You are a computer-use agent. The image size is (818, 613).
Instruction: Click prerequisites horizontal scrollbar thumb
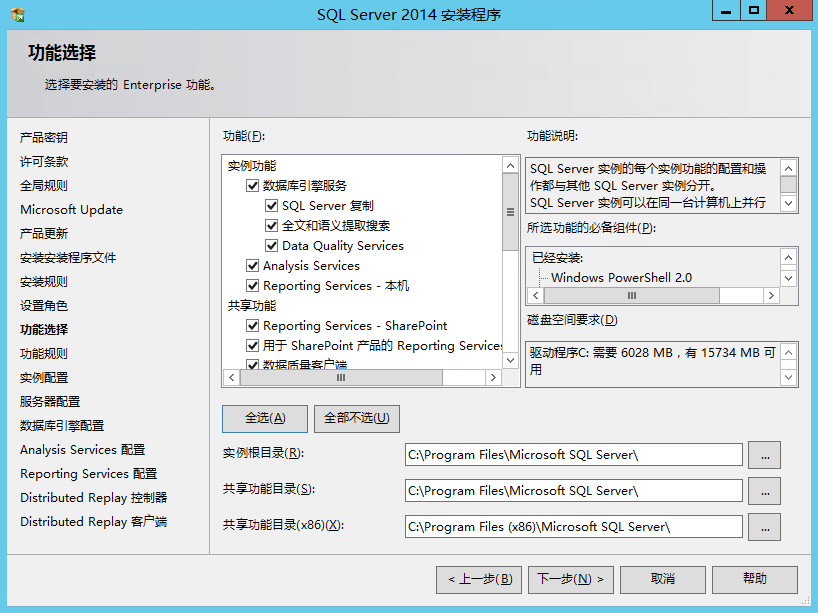(632, 295)
